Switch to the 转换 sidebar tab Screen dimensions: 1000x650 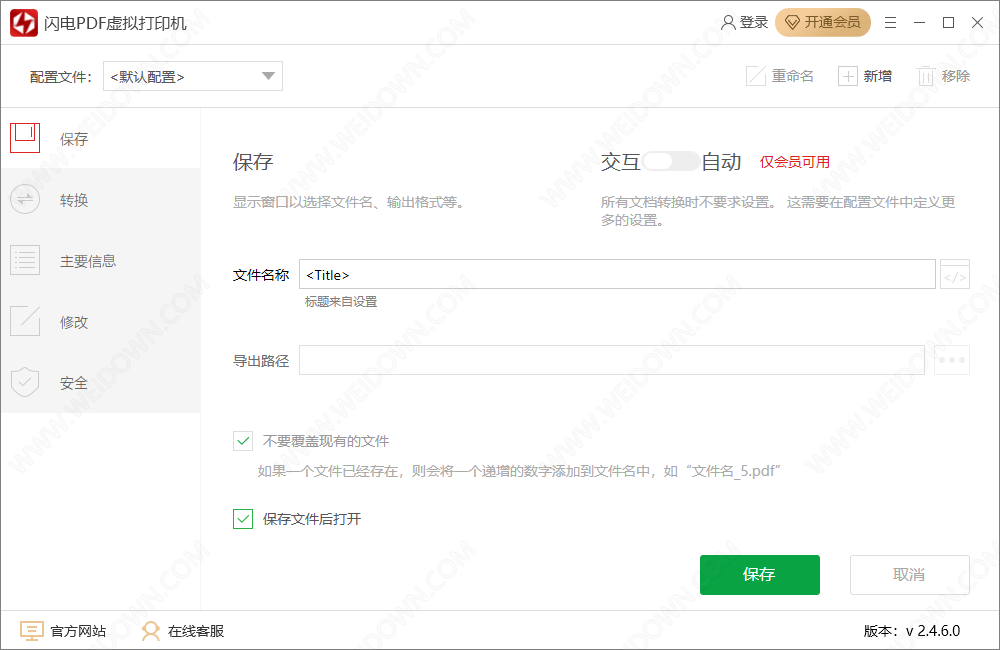101,200
